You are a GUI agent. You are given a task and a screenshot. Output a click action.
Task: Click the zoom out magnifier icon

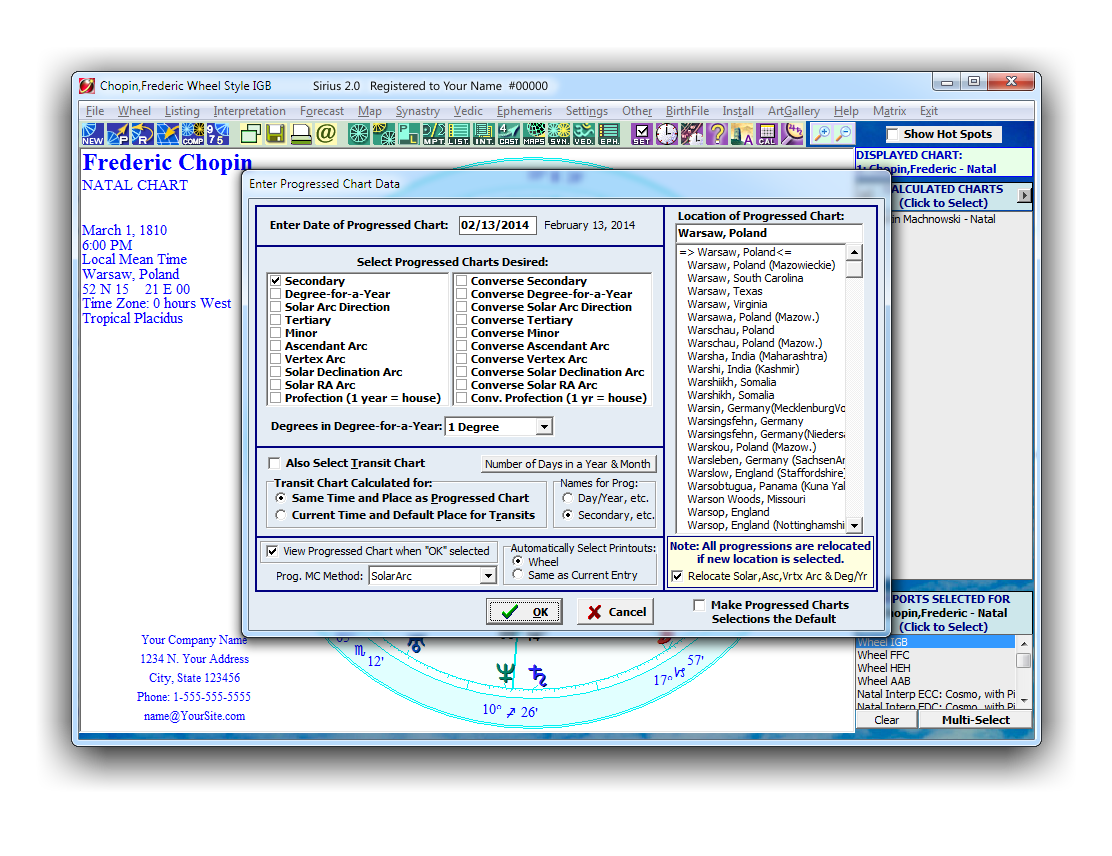pos(844,133)
